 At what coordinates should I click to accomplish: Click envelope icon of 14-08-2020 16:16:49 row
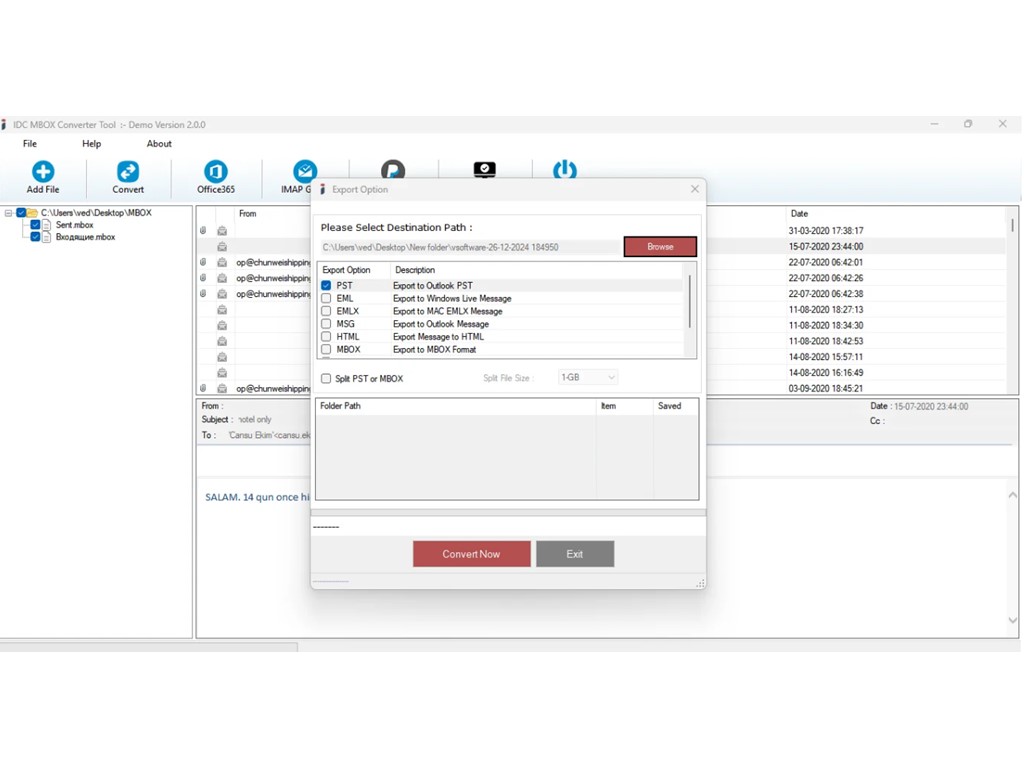tap(222, 373)
